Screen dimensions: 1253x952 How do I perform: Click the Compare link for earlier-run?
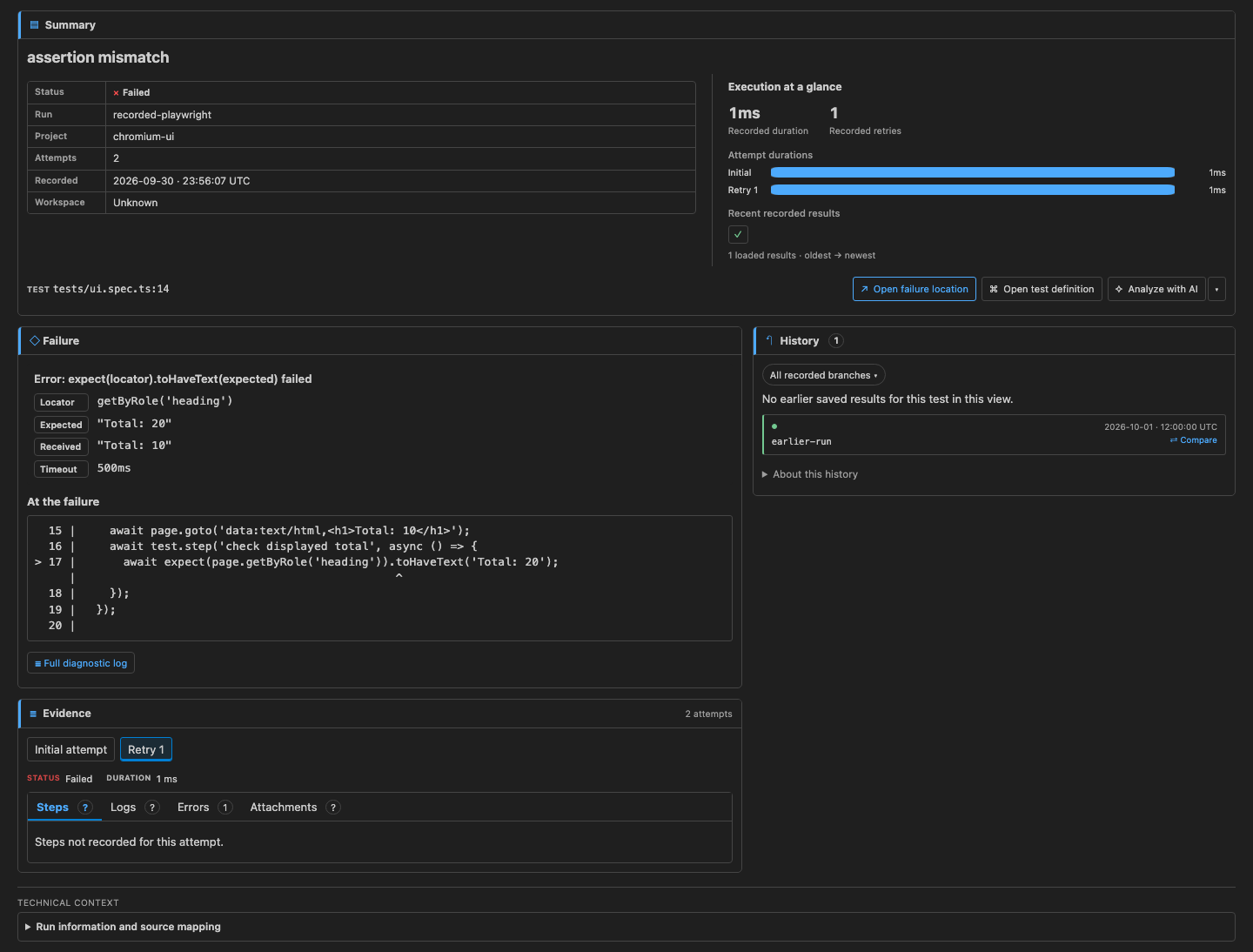point(1193,440)
